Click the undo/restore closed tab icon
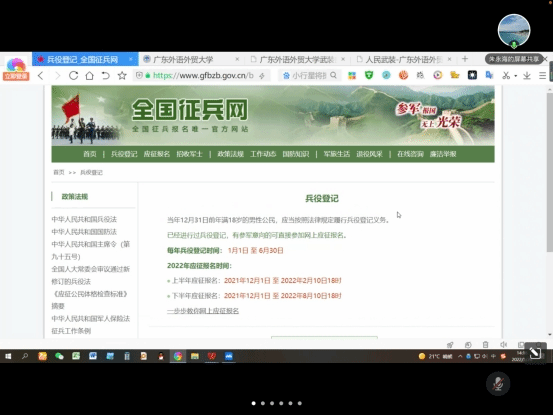Viewport: 553px width, 415px height. [x=105, y=75]
